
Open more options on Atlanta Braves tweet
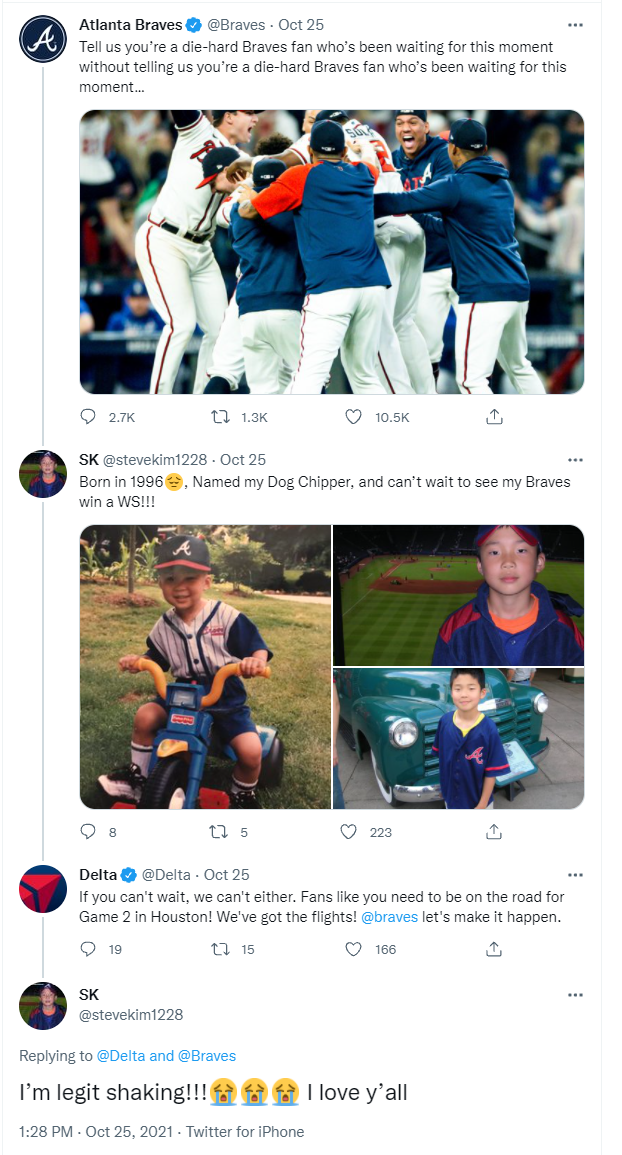(575, 24)
